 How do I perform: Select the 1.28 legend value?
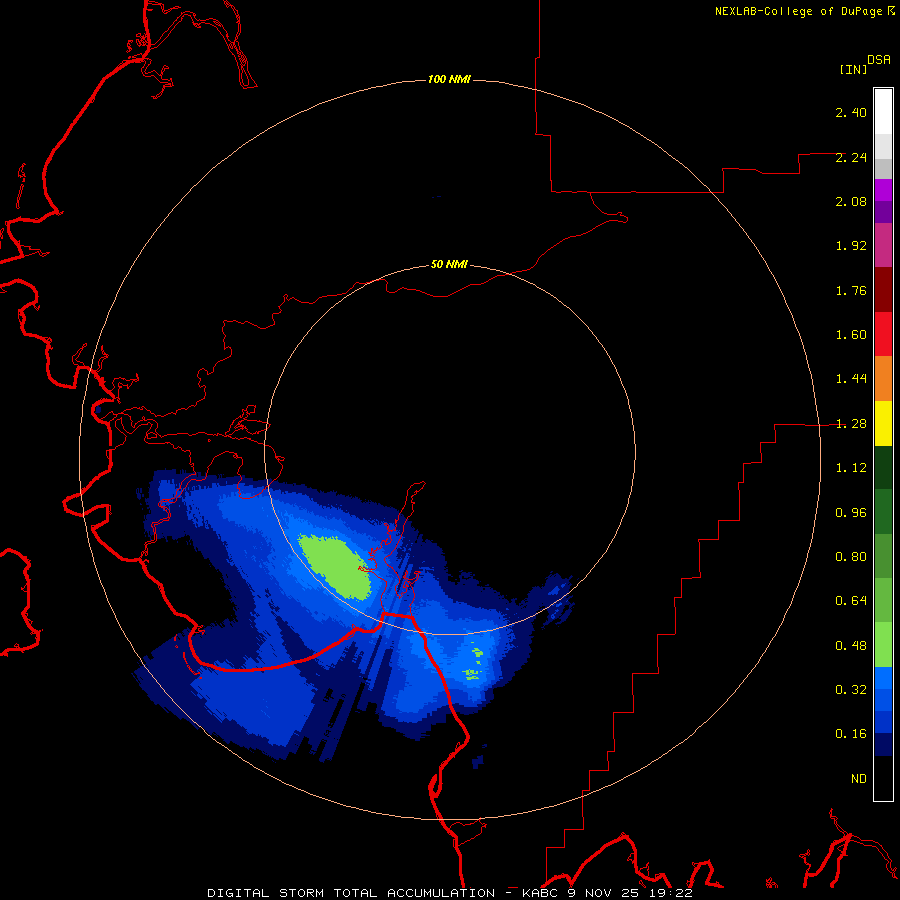[851, 424]
